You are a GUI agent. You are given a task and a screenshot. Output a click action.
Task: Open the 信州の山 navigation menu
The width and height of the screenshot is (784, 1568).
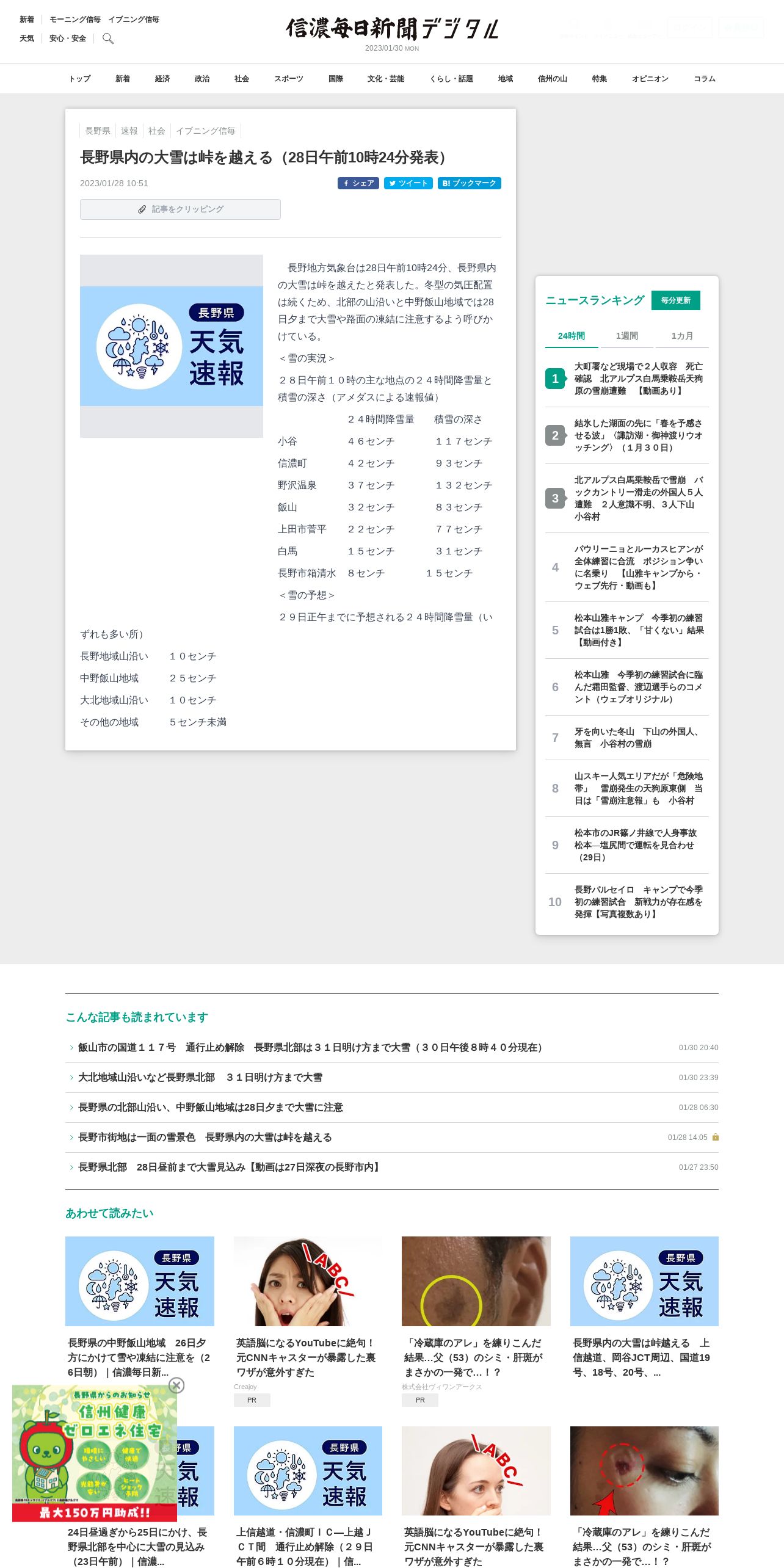[553, 79]
